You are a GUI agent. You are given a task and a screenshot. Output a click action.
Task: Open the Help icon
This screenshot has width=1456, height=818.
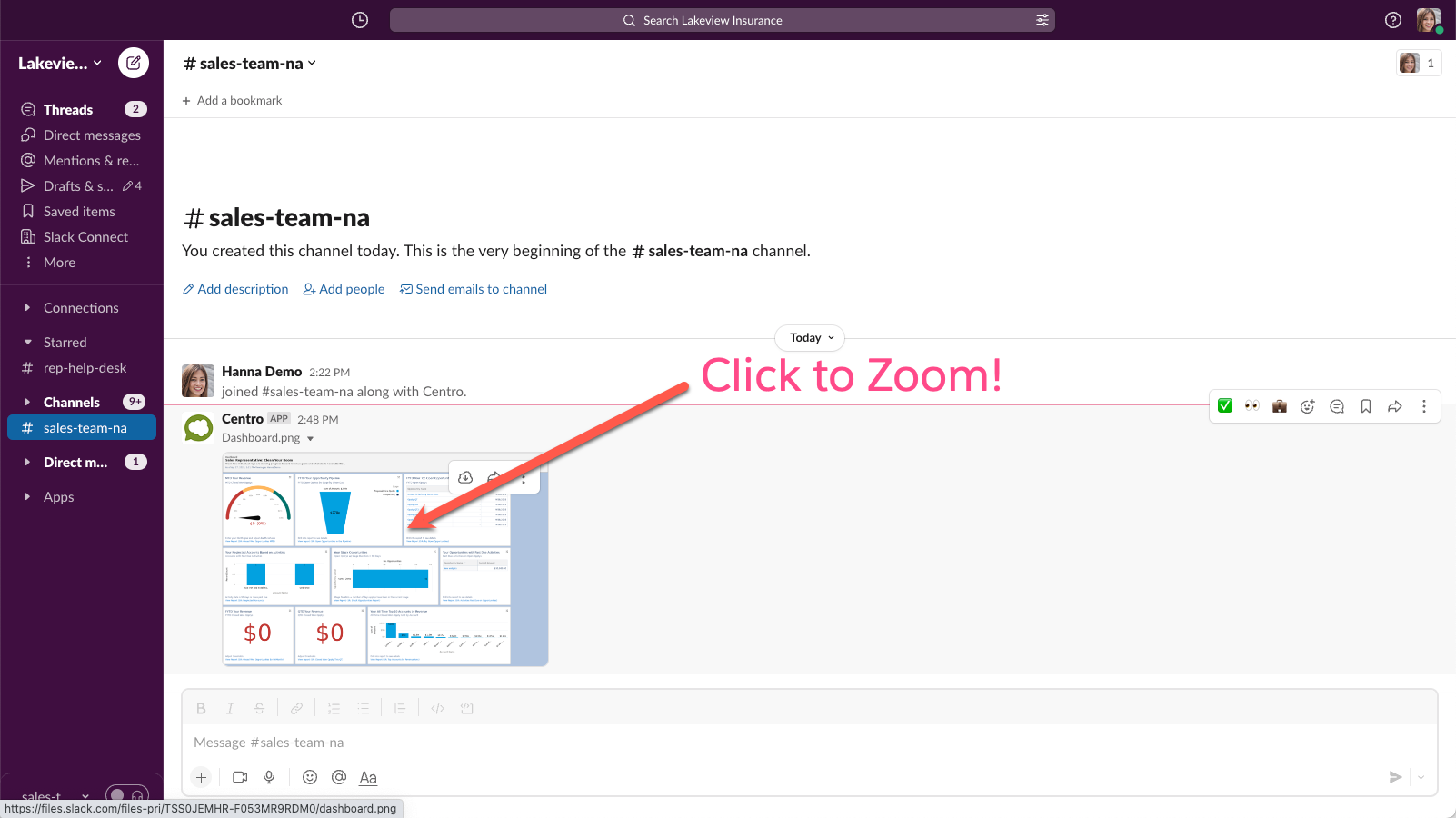point(1392,20)
